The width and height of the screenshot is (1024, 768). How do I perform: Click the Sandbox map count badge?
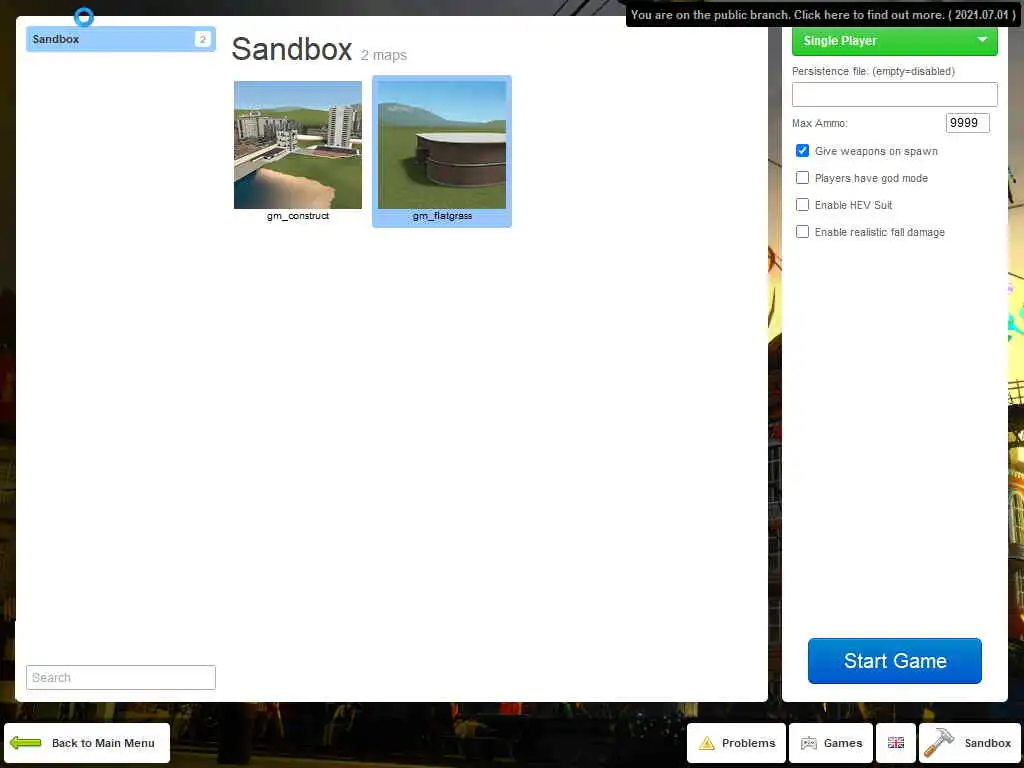(x=202, y=39)
